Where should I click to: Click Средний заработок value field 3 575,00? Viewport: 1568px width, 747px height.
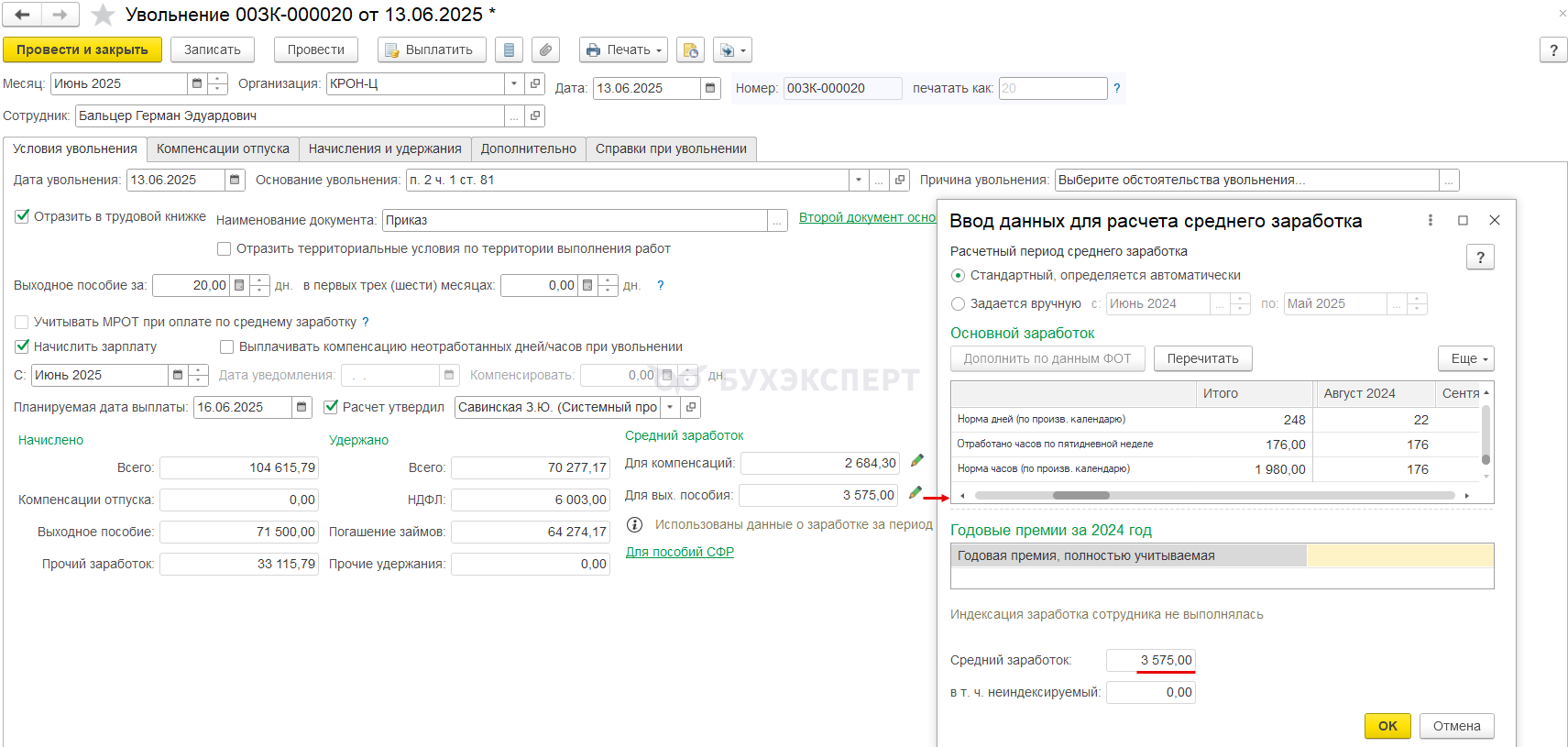coord(1150,660)
